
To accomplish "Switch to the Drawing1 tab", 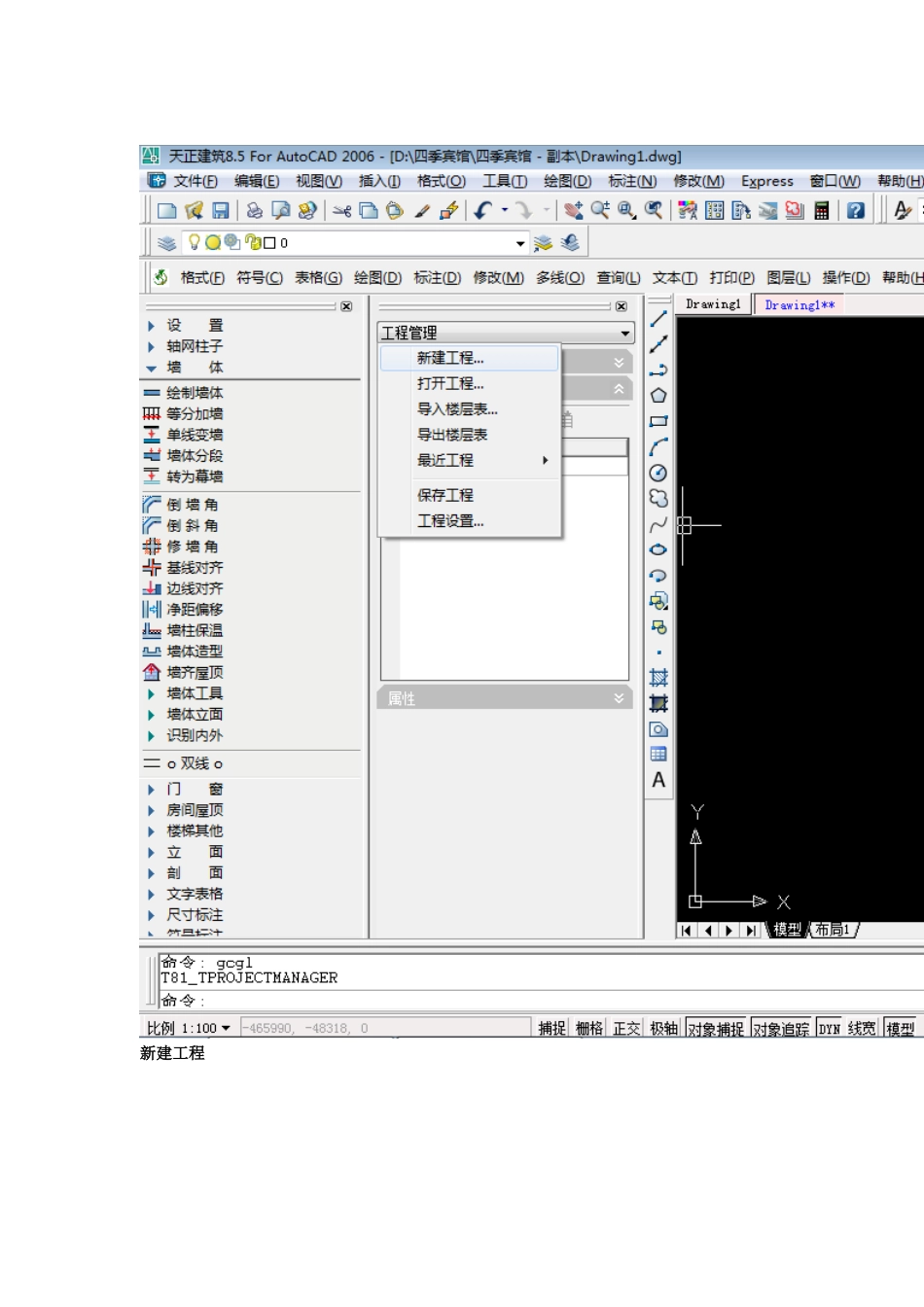I will pyautogui.click(x=713, y=304).
